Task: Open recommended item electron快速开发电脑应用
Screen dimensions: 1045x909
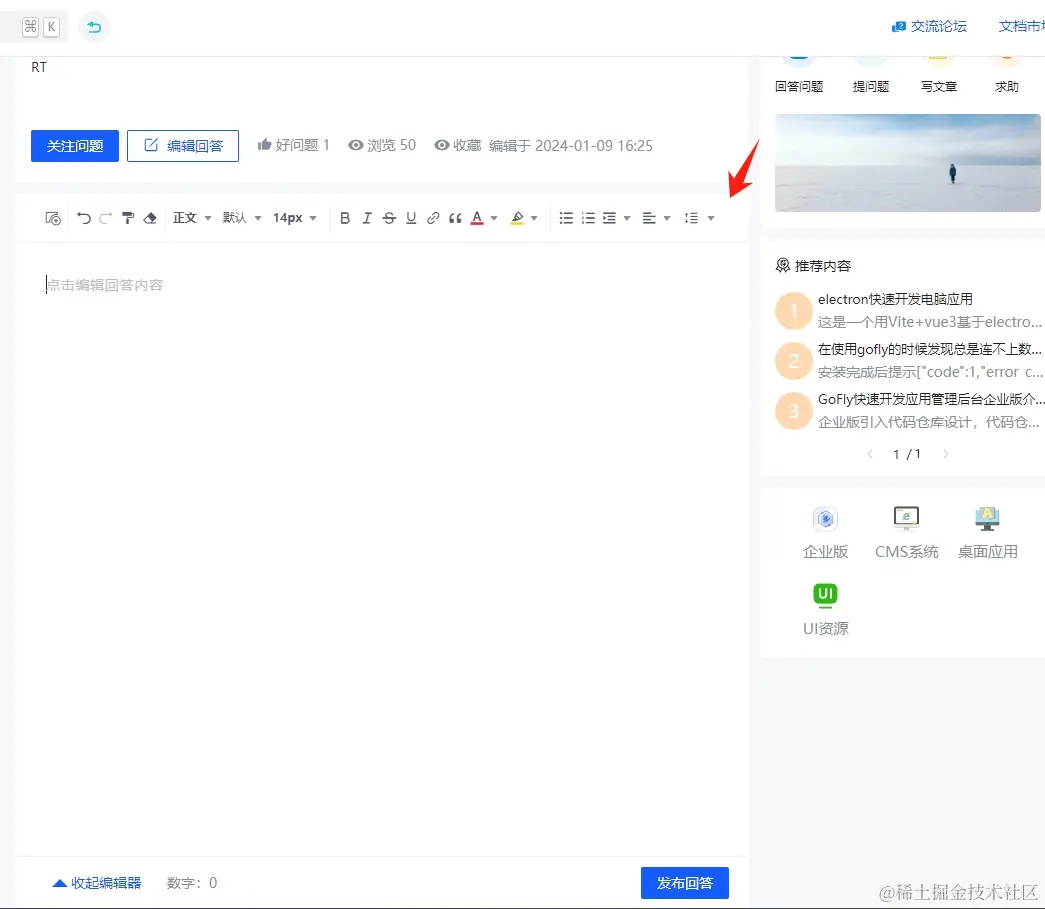Action: pos(895,299)
